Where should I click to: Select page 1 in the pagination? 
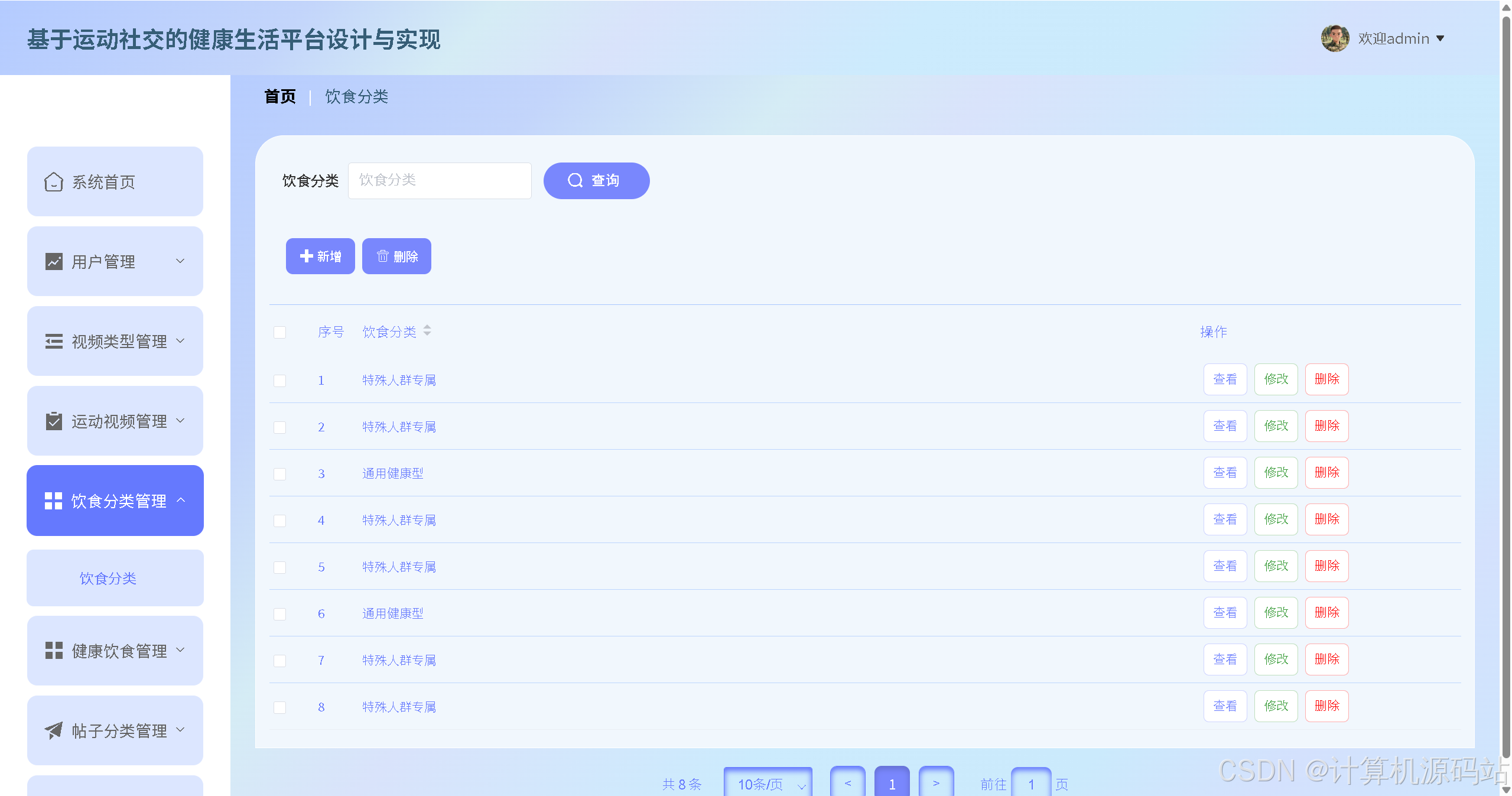(x=892, y=782)
